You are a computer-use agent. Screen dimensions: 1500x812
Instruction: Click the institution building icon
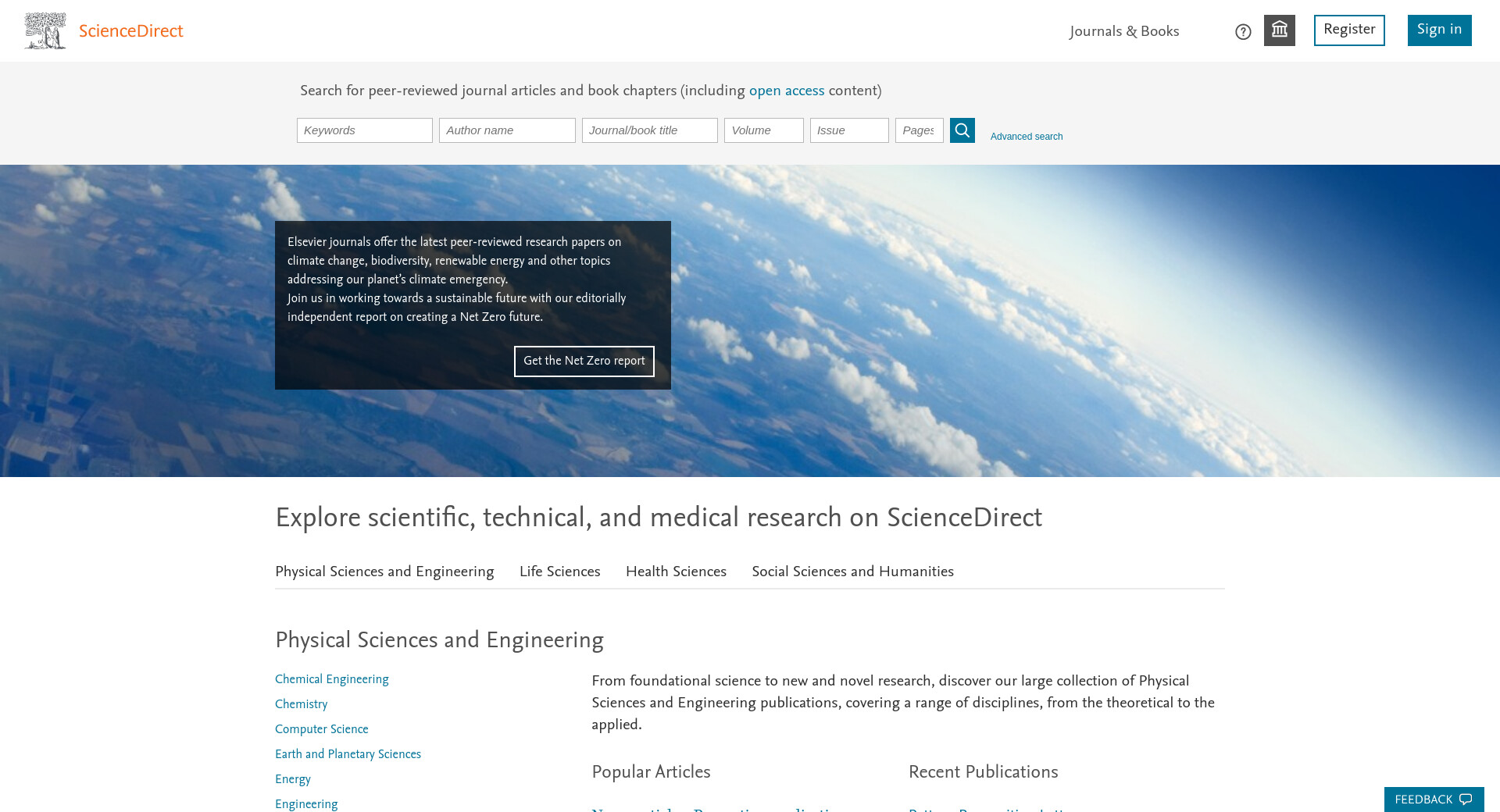1279,30
